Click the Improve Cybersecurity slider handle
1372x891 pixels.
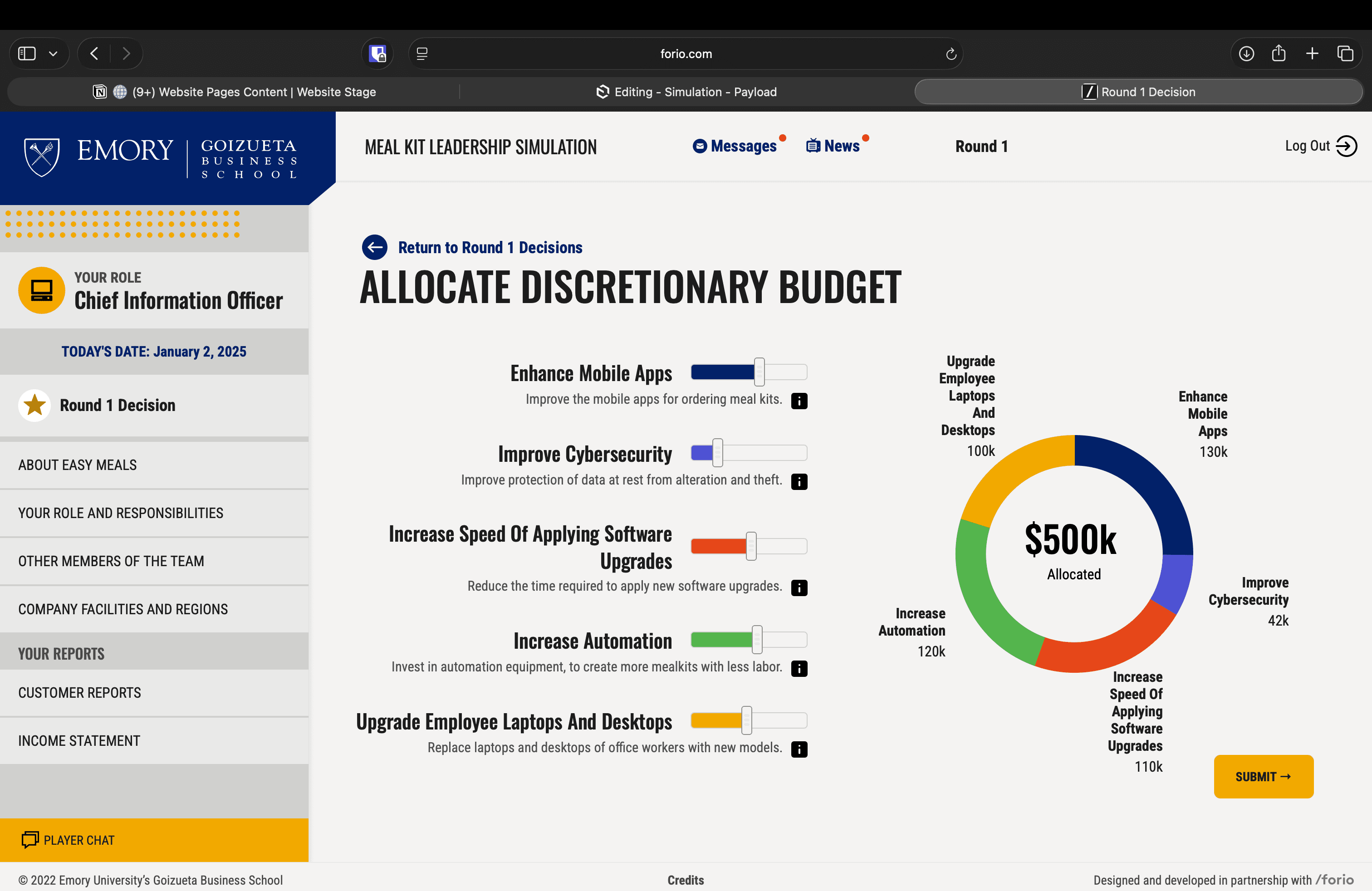click(x=717, y=452)
